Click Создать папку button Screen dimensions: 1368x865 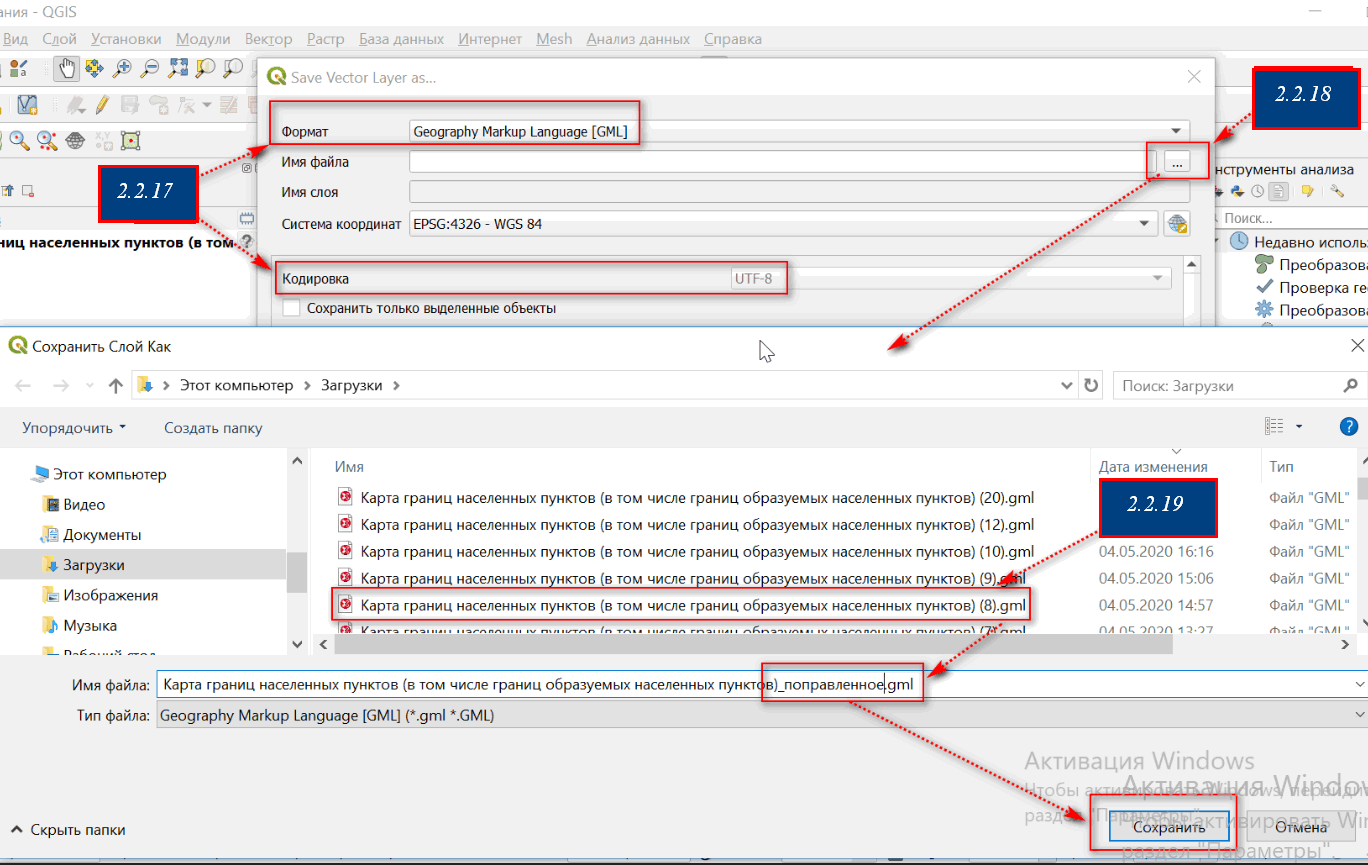[213, 427]
